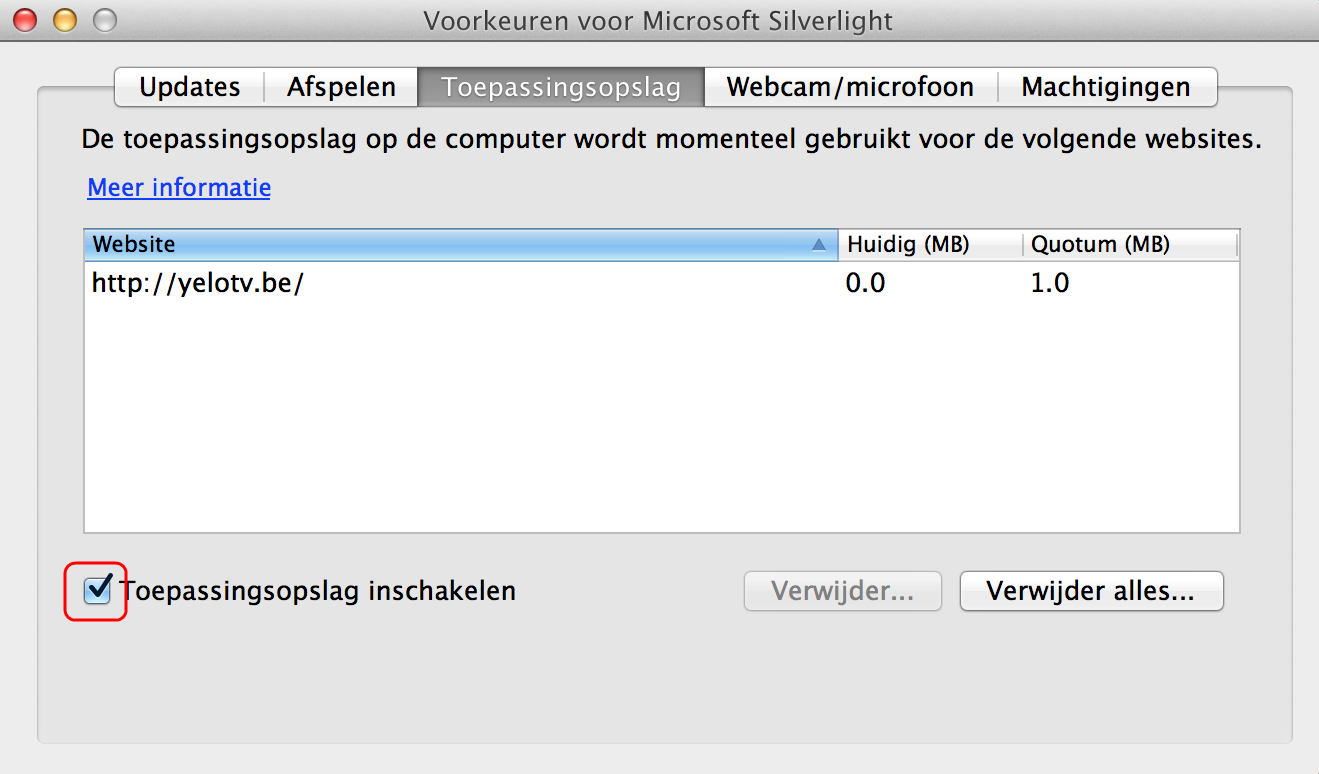Click the greyed-out Verwijder... button
1319x774 pixels.
click(x=843, y=591)
